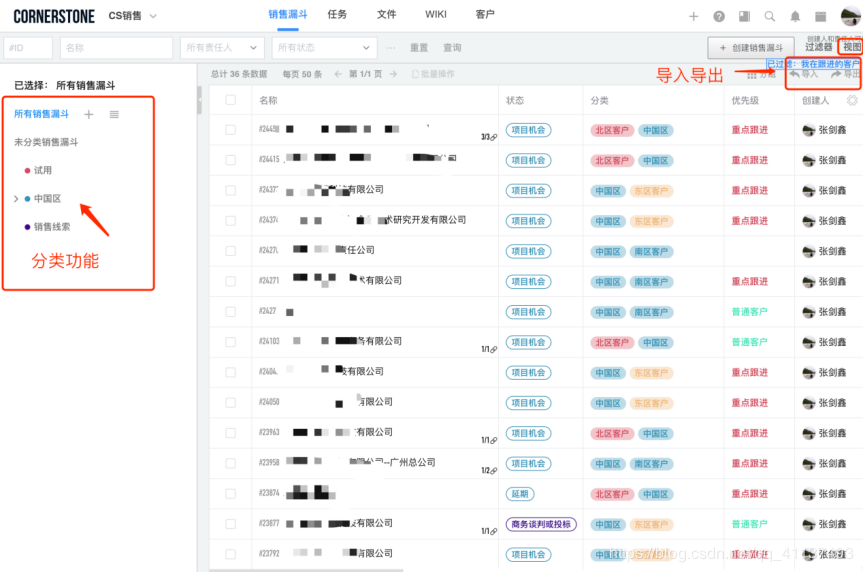Tick the checkbox for row #24415
The image size is (863, 572).
tap(230, 160)
